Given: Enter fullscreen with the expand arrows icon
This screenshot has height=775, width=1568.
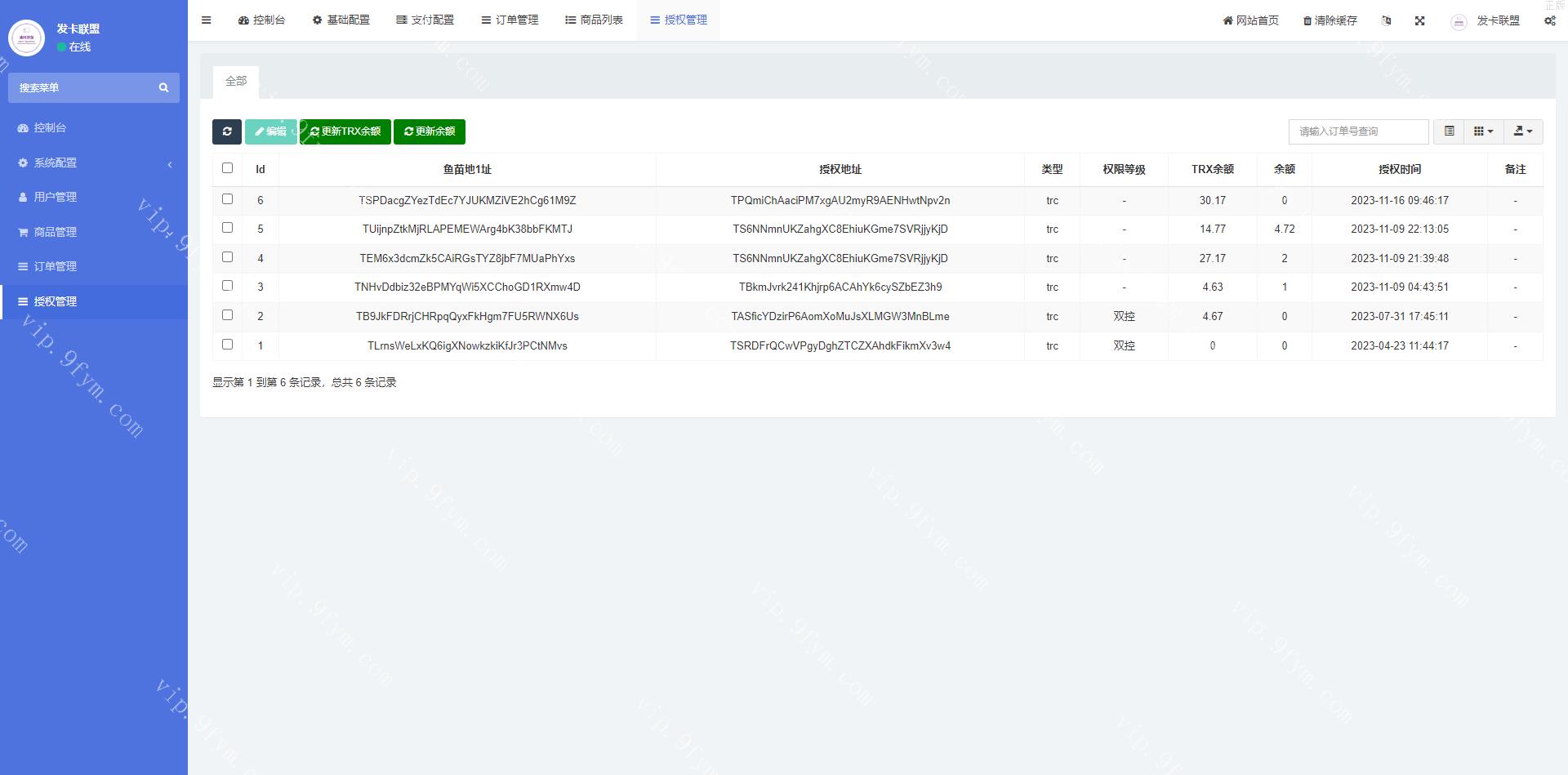Looking at the screenshot, I should [1419, 21].
